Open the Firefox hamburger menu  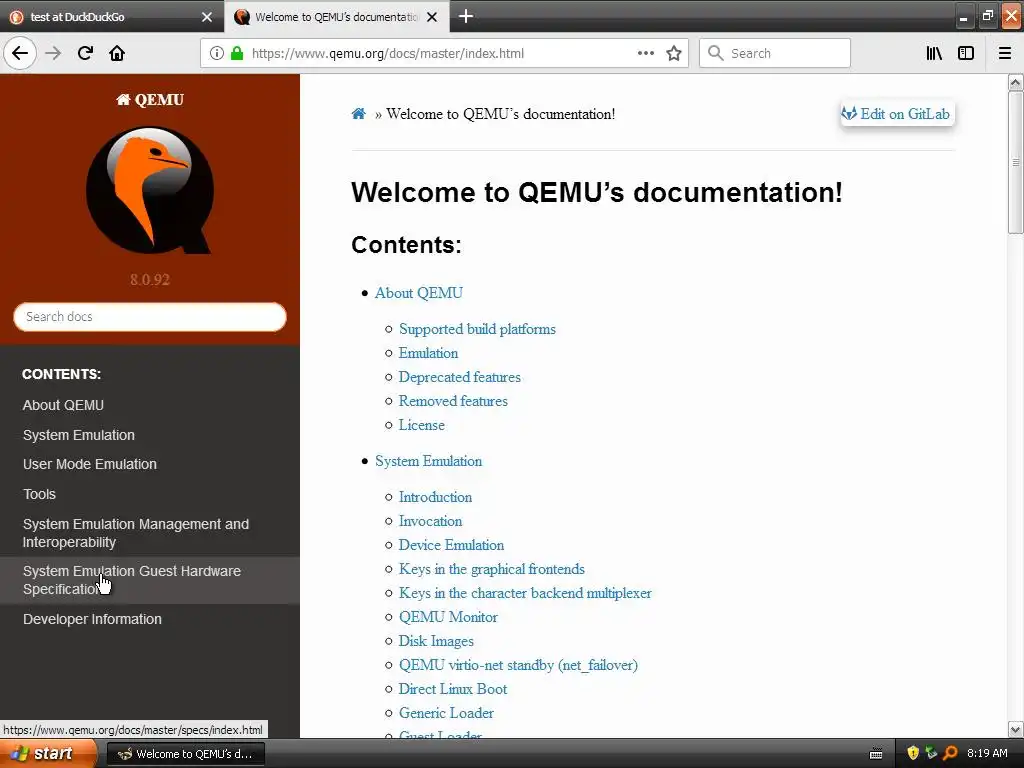pos(1005,53)
